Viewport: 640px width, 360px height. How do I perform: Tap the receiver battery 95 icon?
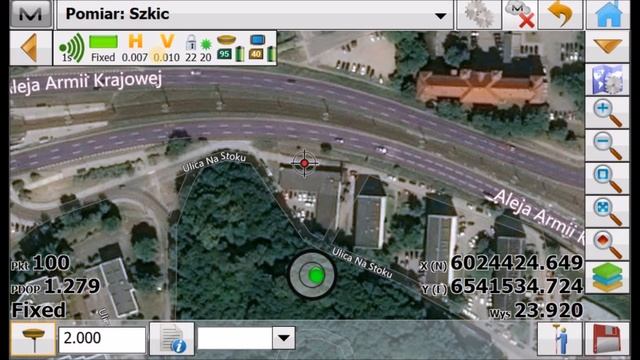click(230, 48)
